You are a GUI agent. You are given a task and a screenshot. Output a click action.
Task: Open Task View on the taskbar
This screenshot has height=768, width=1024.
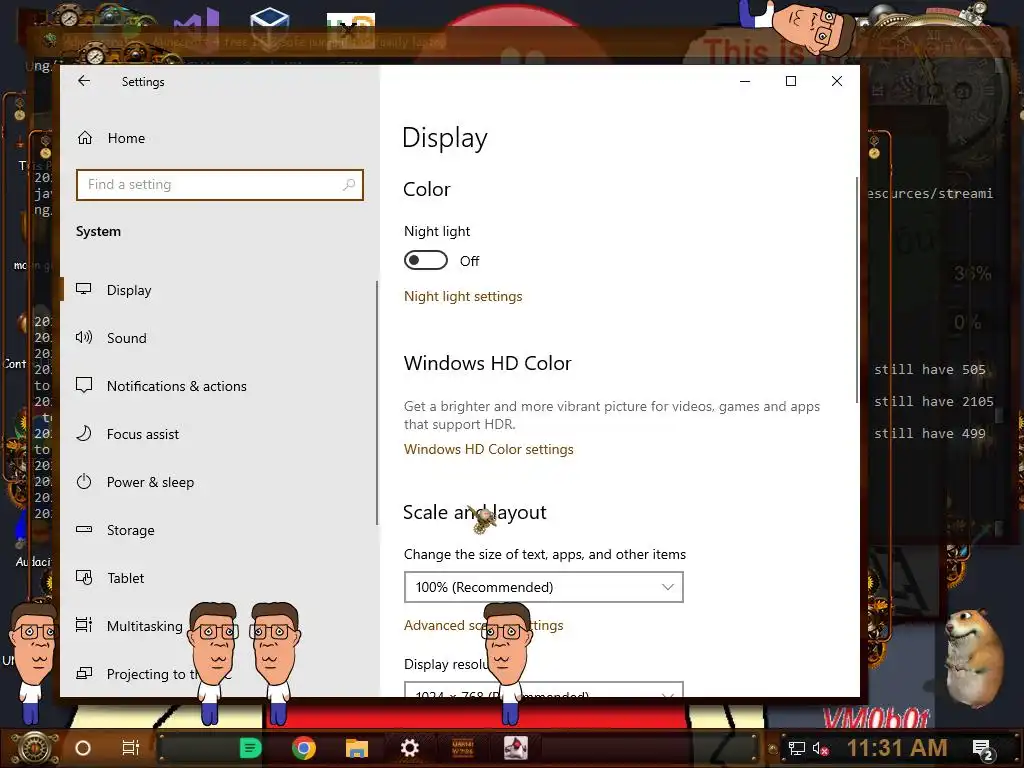[x=131, y=748]
